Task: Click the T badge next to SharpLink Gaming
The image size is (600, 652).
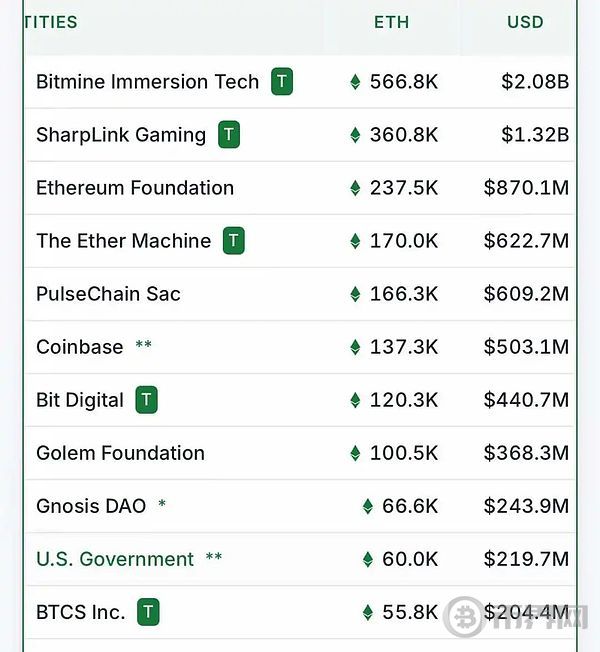Action: coord(229,134)
